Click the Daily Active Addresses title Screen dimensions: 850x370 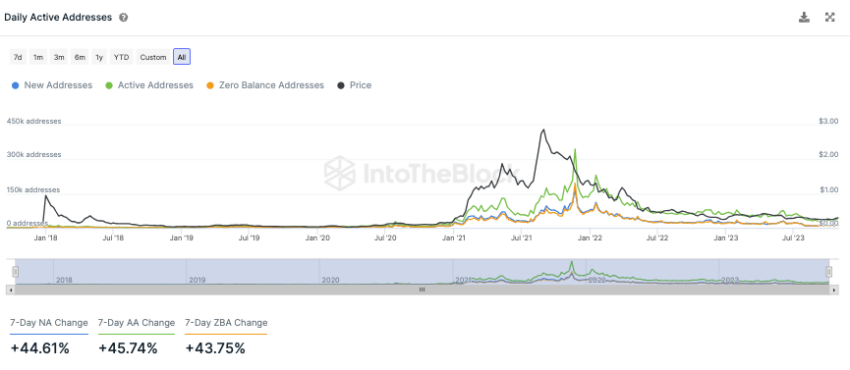58,17
